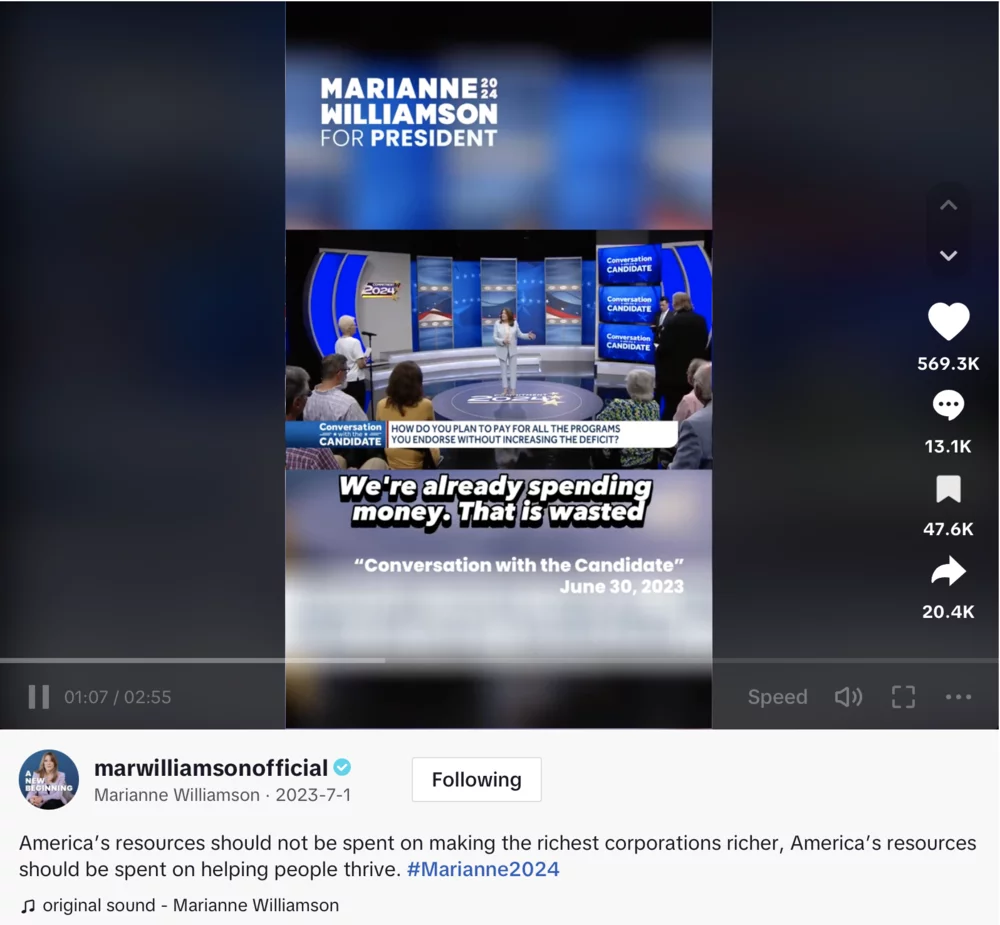Open comments via speech bubble icon
The width and height of the screenshot is (1000, 925).
pos(948,405)
